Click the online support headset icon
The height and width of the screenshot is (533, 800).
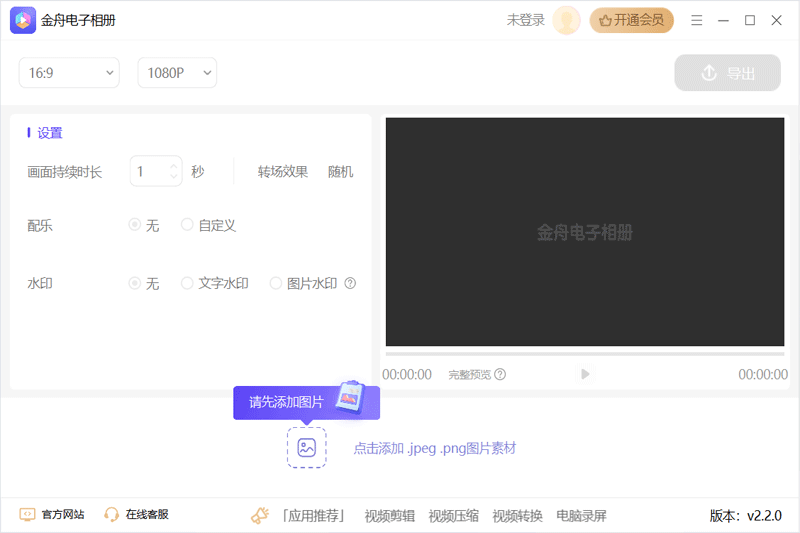[112, 515]
